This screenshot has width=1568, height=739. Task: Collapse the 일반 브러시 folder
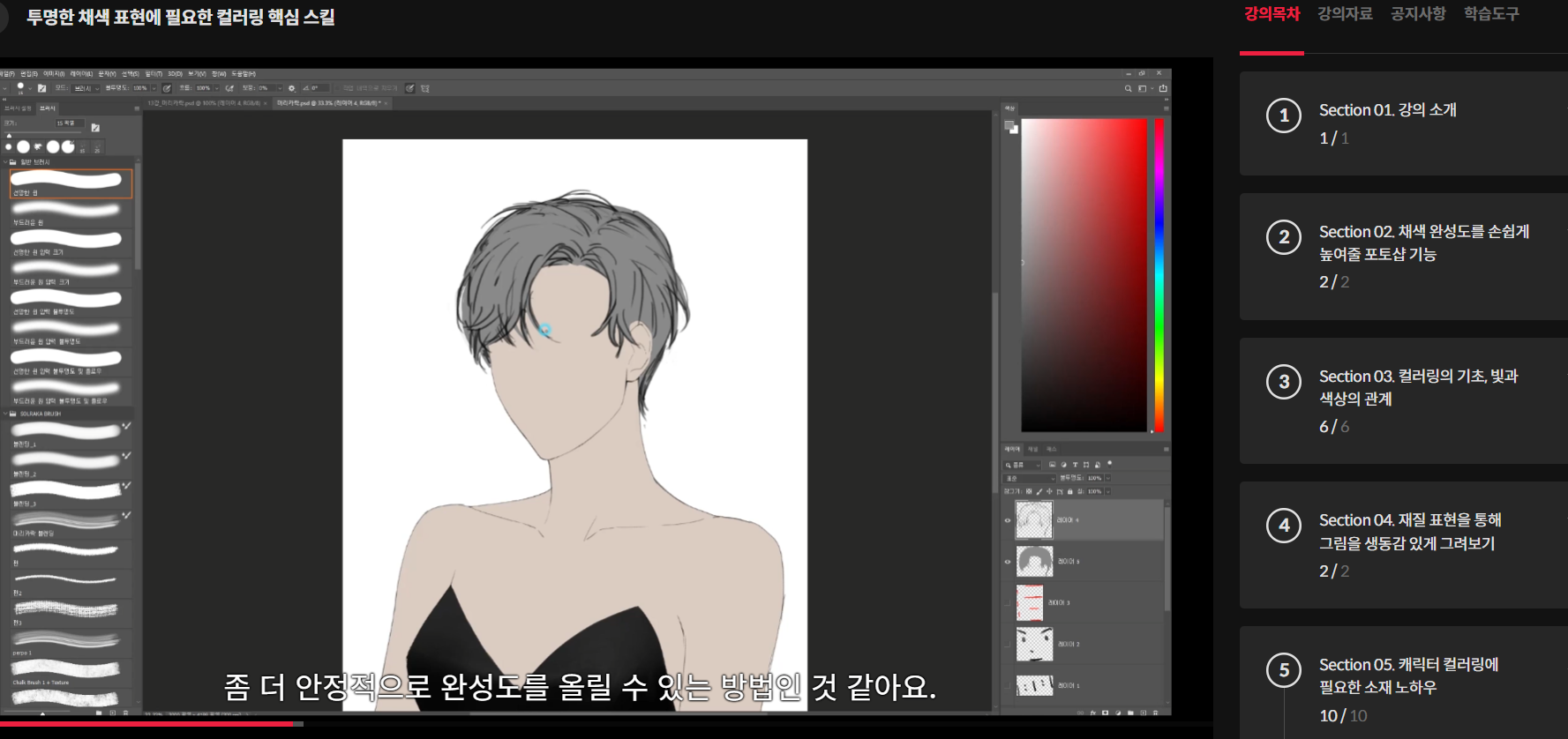pos(4,162)
